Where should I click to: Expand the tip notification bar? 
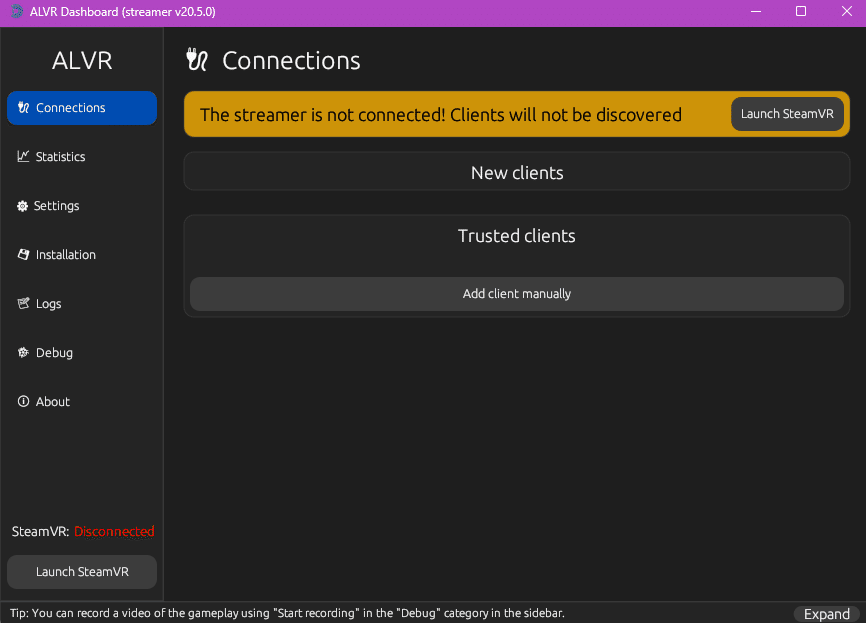click(826, 614)
